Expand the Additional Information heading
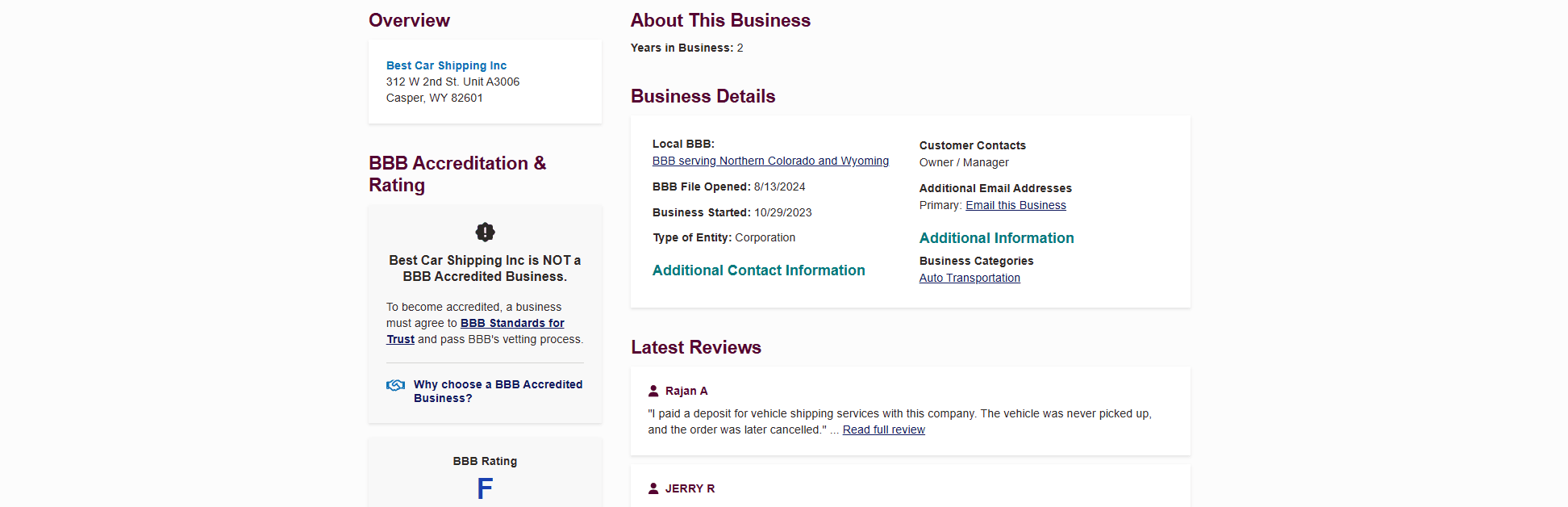 [x=996, y=238]
